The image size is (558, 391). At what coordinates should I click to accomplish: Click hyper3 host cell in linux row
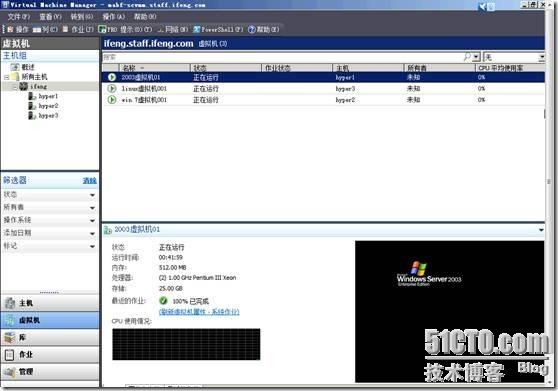tap(345, 89)
